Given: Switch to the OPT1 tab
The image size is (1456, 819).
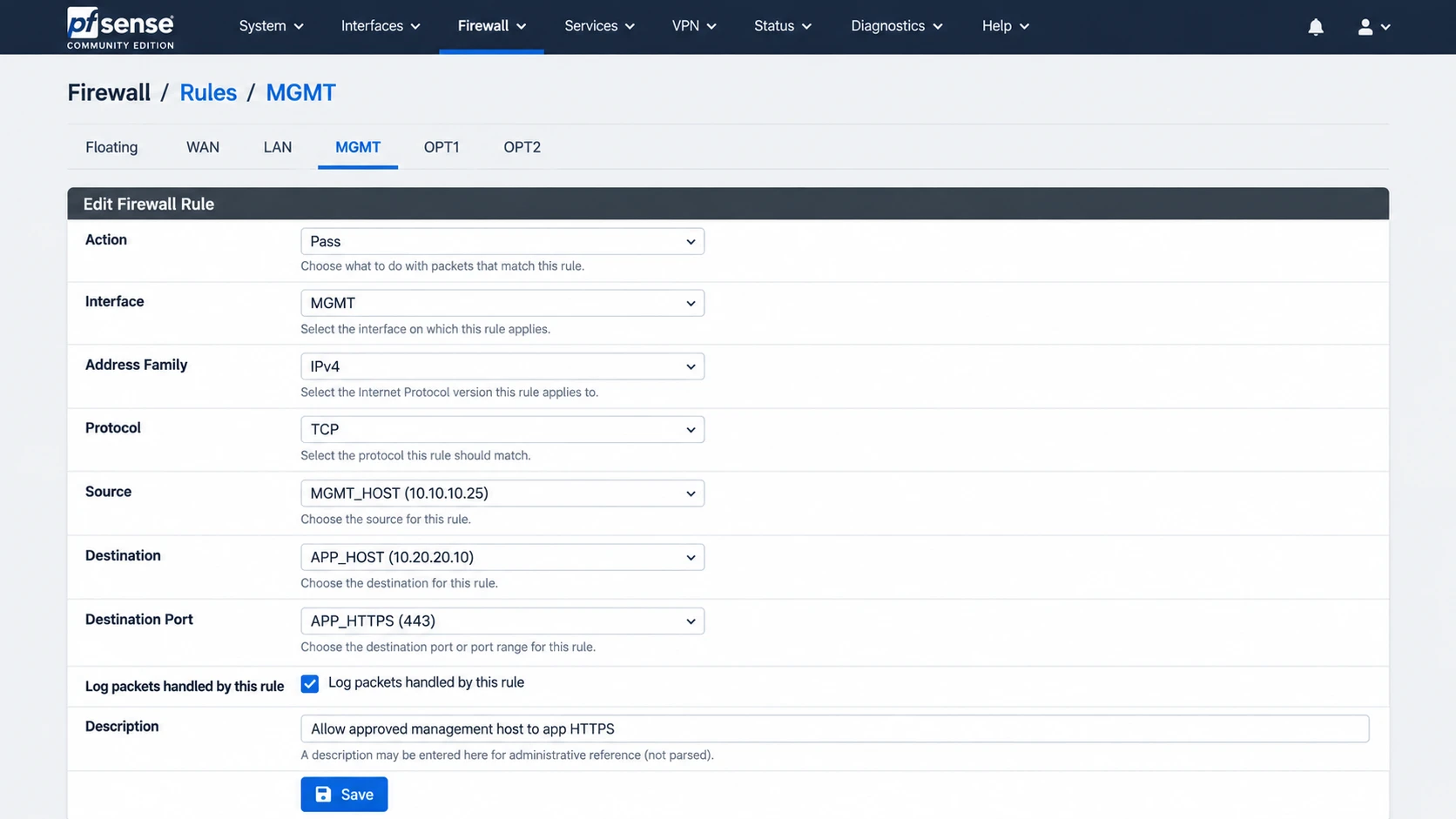Looking at the screenshot, I should pos(442,147).
